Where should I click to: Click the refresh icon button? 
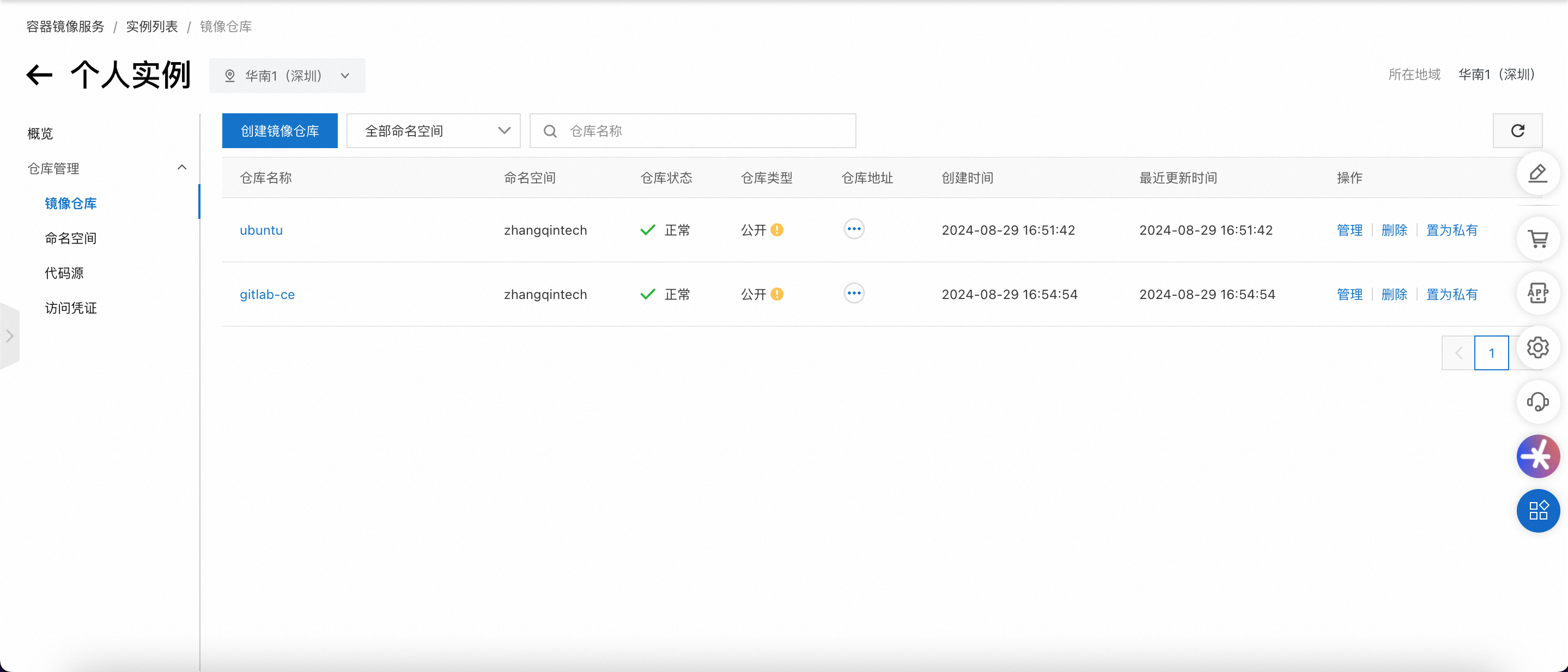tap(1517, 131)
